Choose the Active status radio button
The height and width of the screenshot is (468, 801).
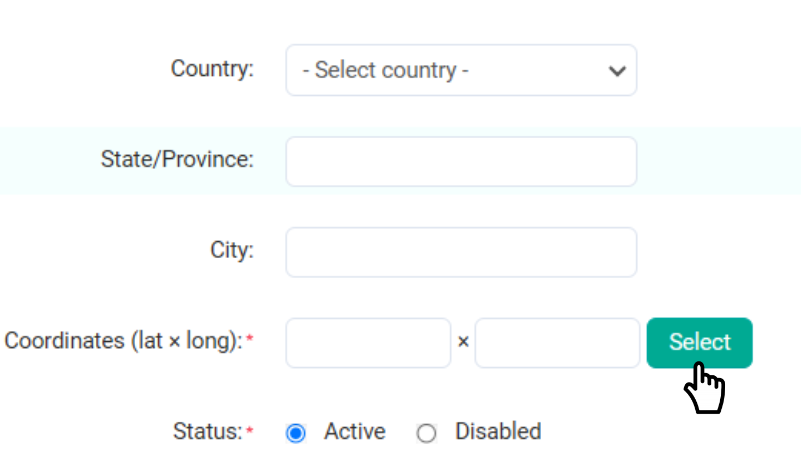295,433
